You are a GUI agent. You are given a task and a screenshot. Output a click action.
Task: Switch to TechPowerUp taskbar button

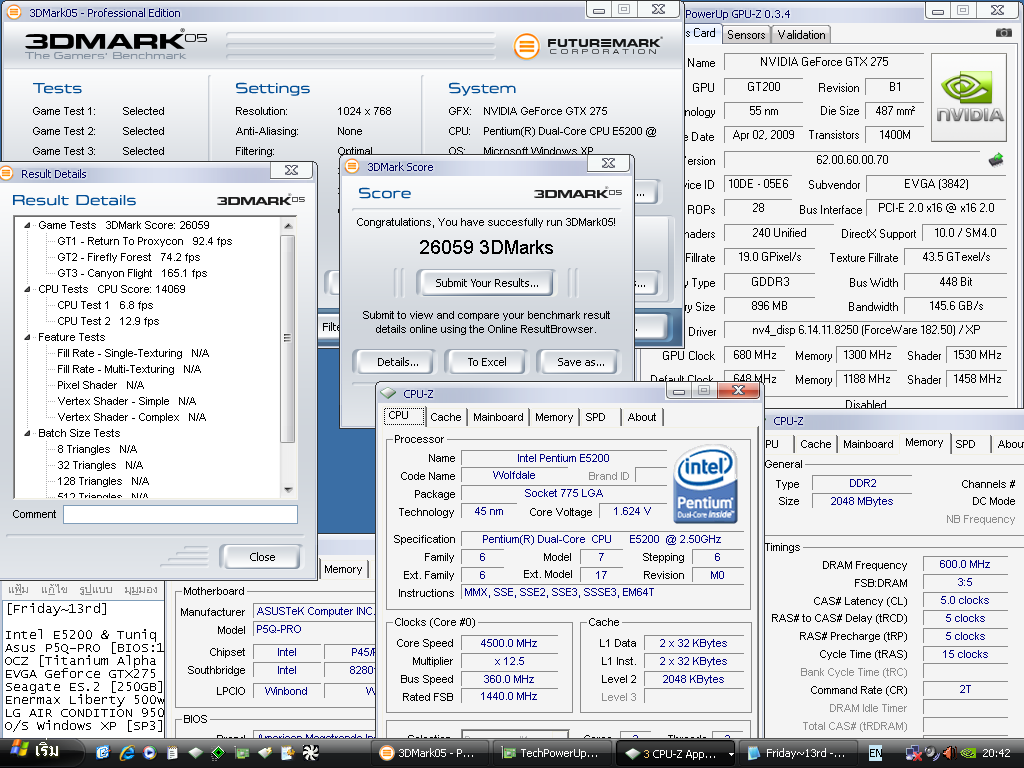(x=553, y=753)
